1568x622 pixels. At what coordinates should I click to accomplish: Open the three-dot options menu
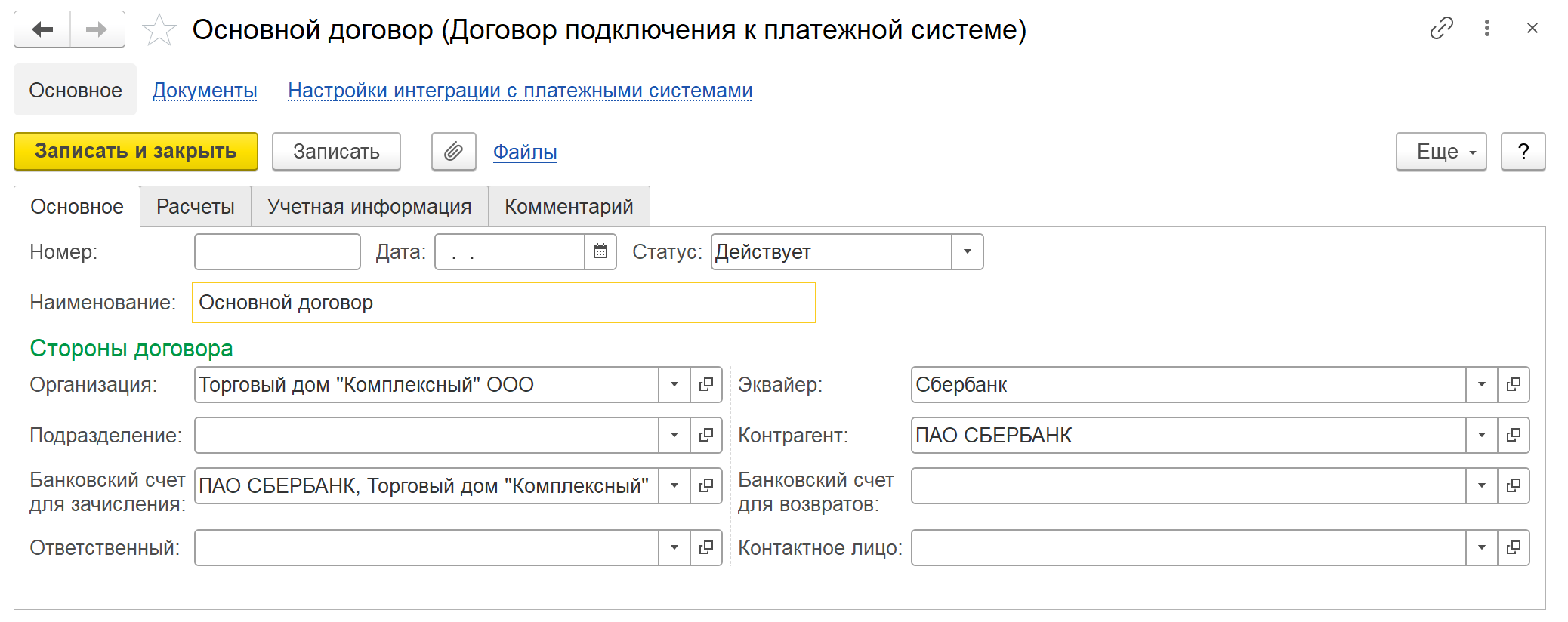(x=1486, y=29)
